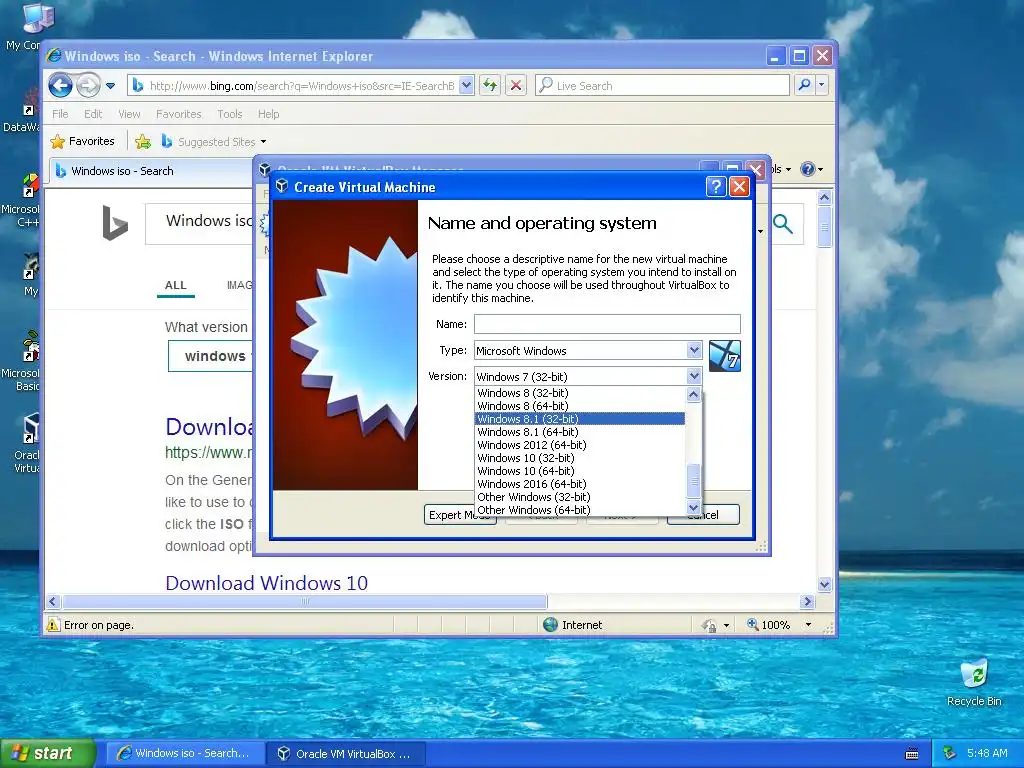Image resolution: width=1024 pixels, height=768 pixels.
Task: Click the Version dropdown arrow
Action: (x=694, y=376)
